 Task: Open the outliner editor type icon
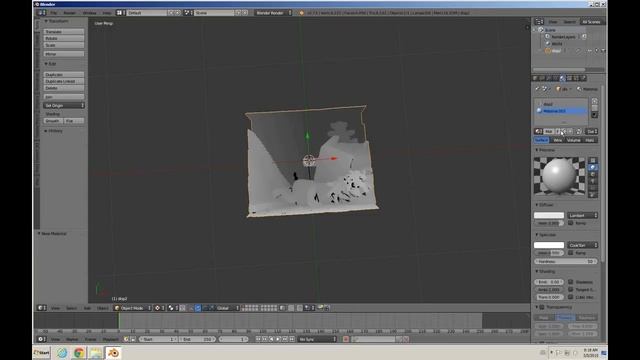pyautogui.click(x=539, y=22)
